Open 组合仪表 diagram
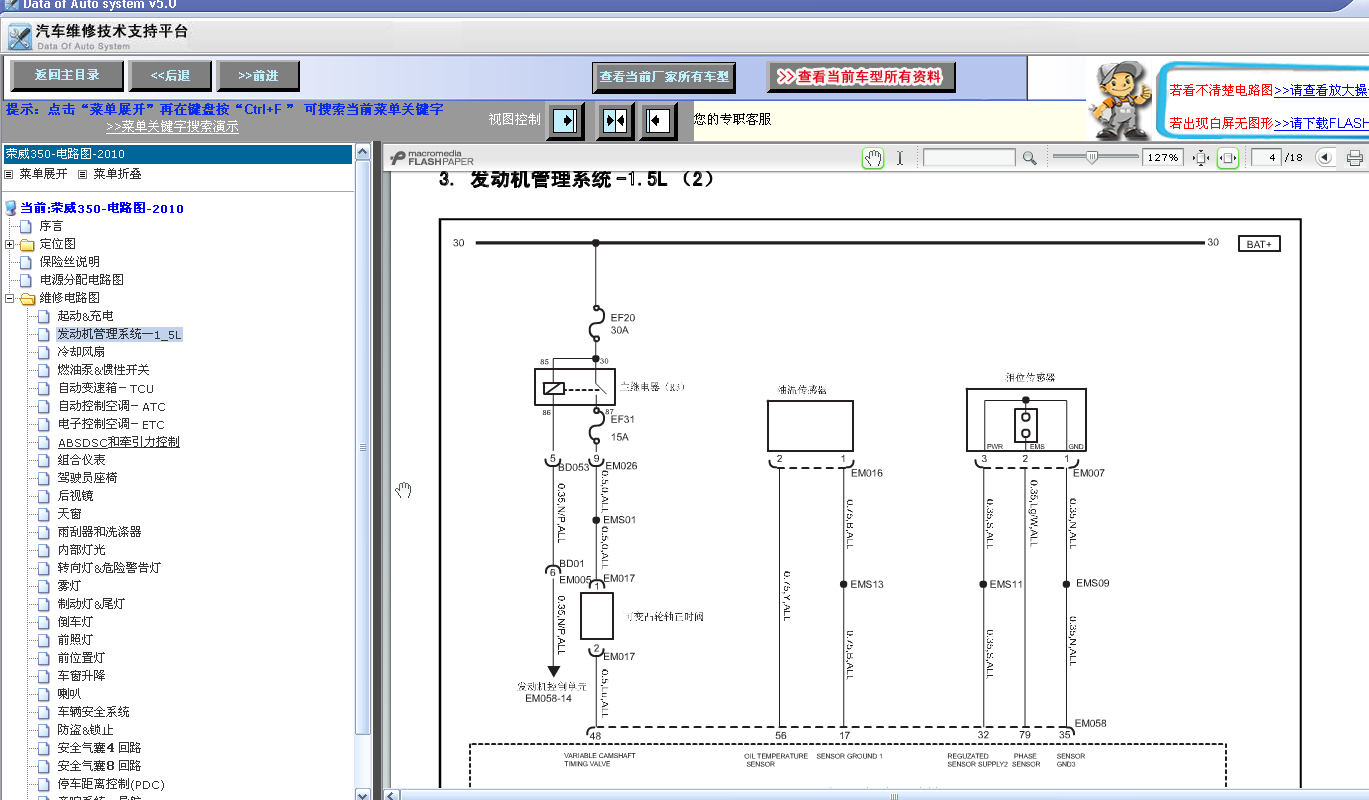This screenshot has height=800, width=1369. [x=81, y=460]
